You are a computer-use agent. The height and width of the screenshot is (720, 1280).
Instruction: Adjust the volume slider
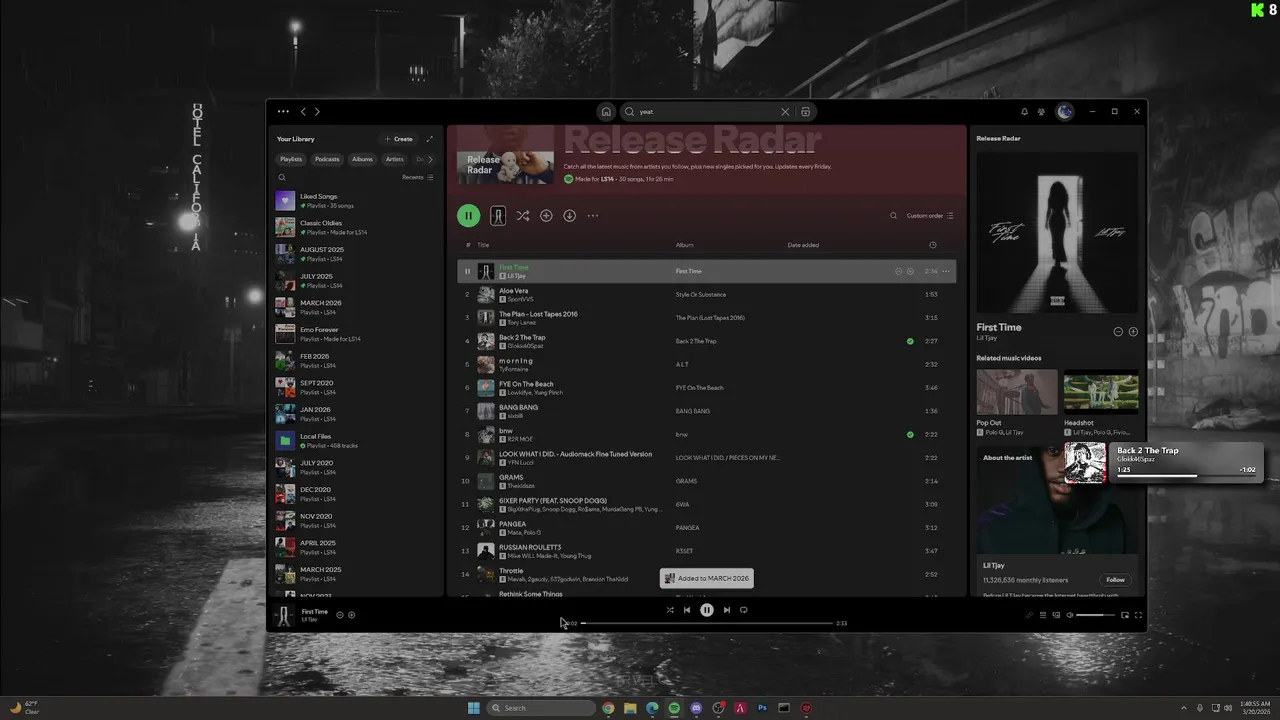1095,615
